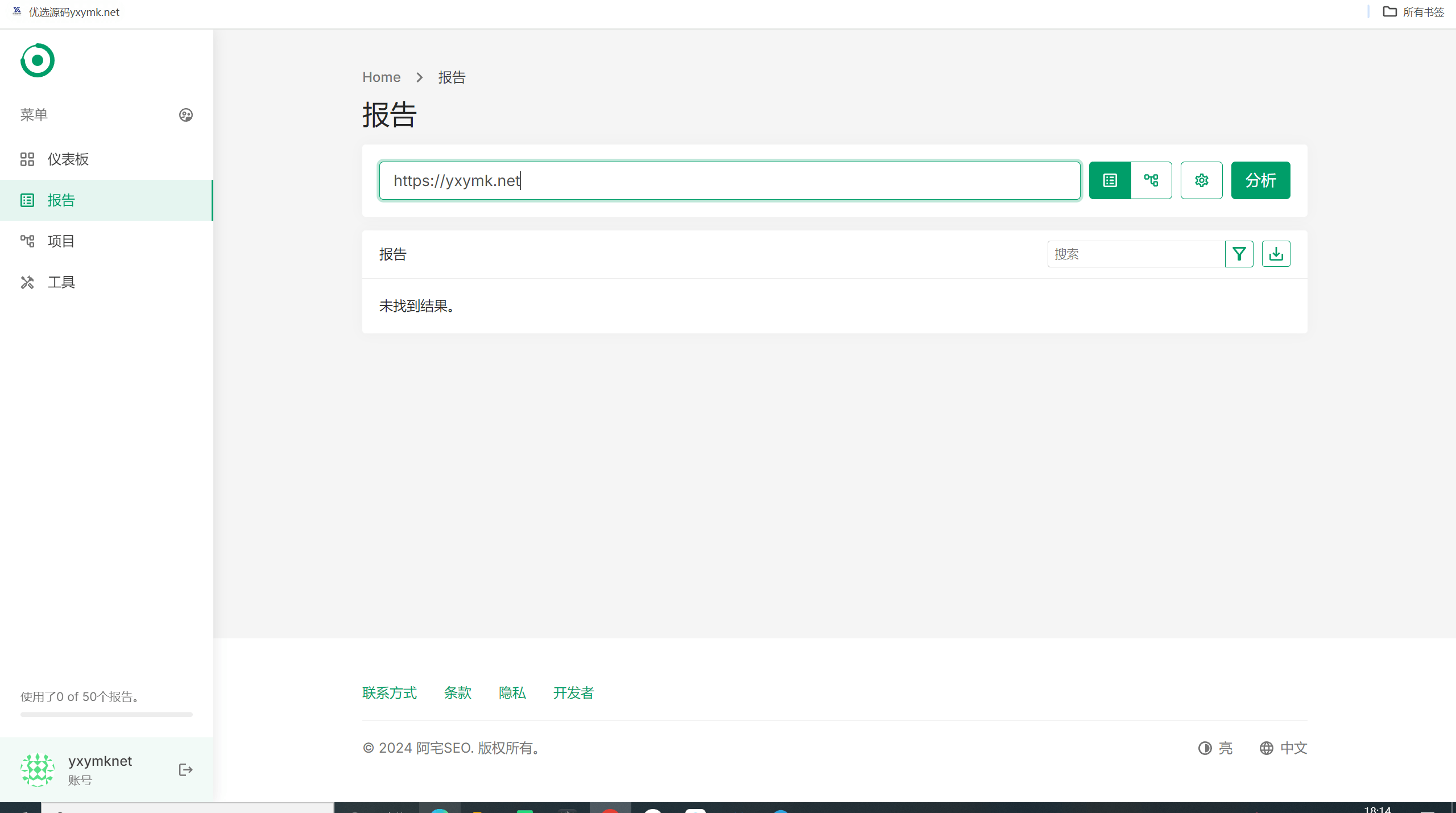Click the URL input field with https://yxymk.net
The image size is (1456, 813).
(730, 180)
